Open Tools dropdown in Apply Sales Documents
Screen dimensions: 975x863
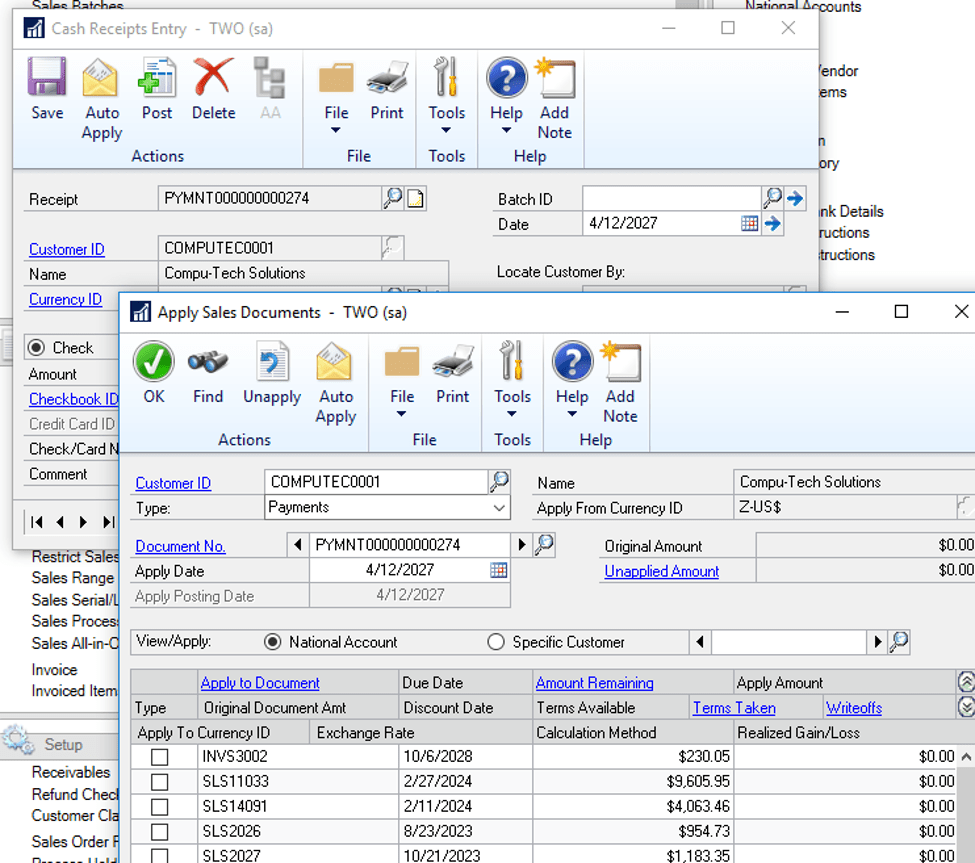point(512,397)
